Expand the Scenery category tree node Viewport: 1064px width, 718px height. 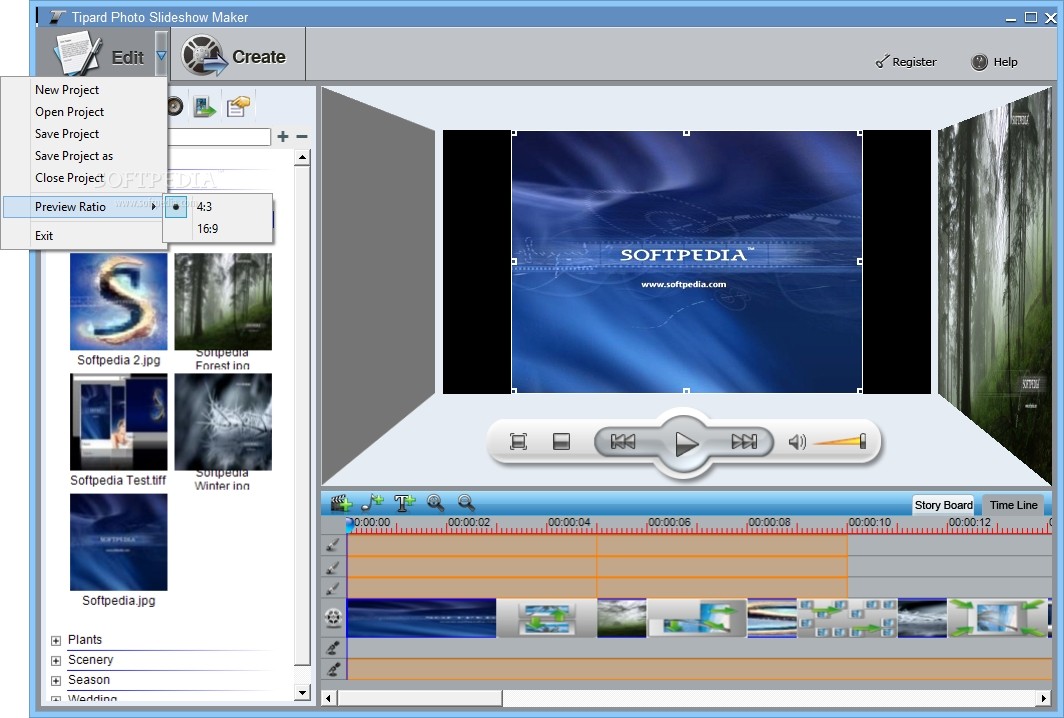point(56,660)
